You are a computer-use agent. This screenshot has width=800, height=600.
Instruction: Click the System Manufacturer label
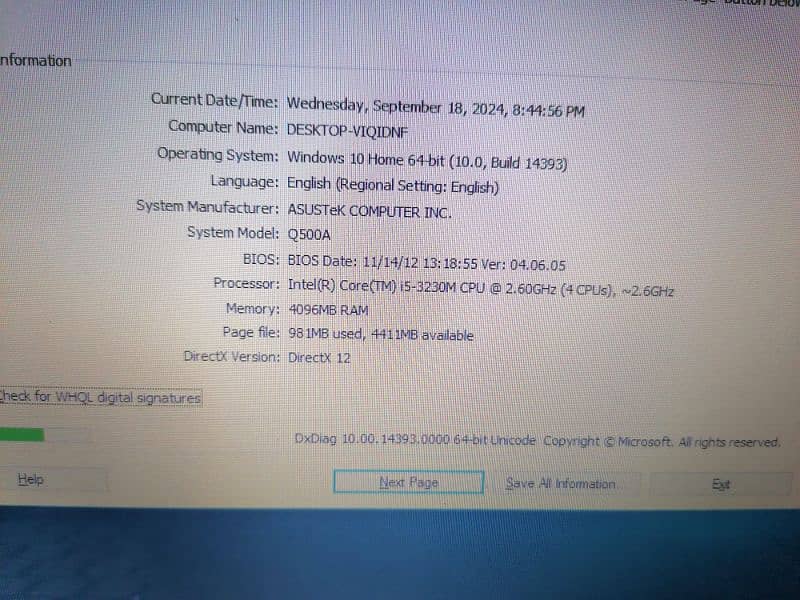coord(207,207)
